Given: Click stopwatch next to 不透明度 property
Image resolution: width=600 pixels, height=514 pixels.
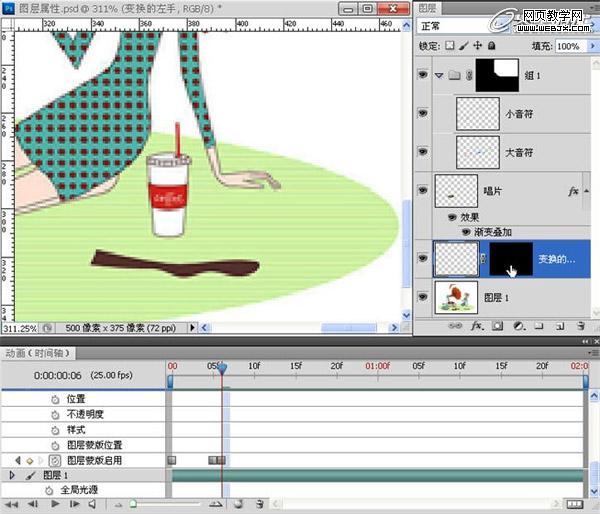Looking at the screenshot, I should click(x=55, y=414).
